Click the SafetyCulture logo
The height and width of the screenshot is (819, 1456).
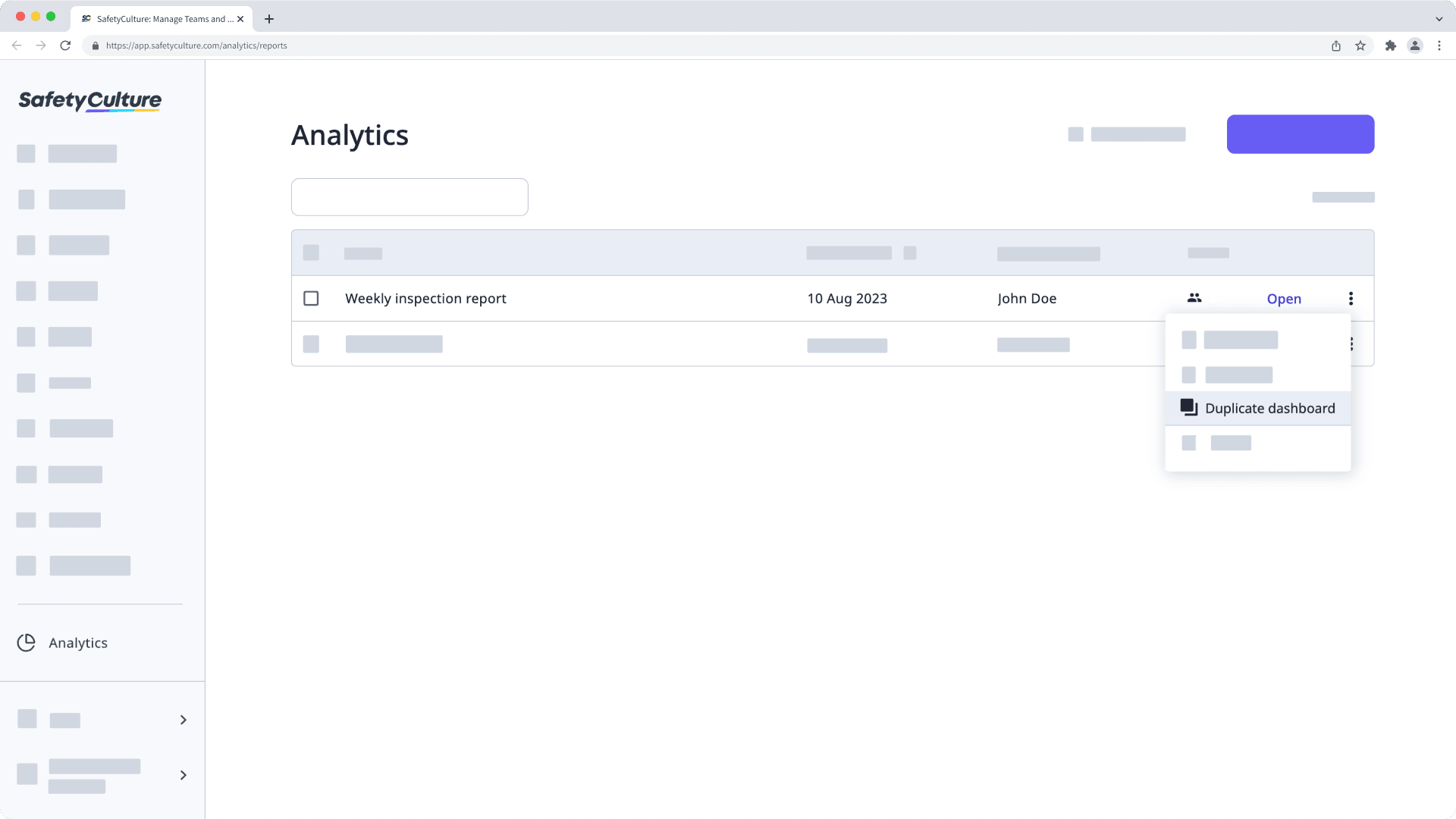[x=89, y=101]
